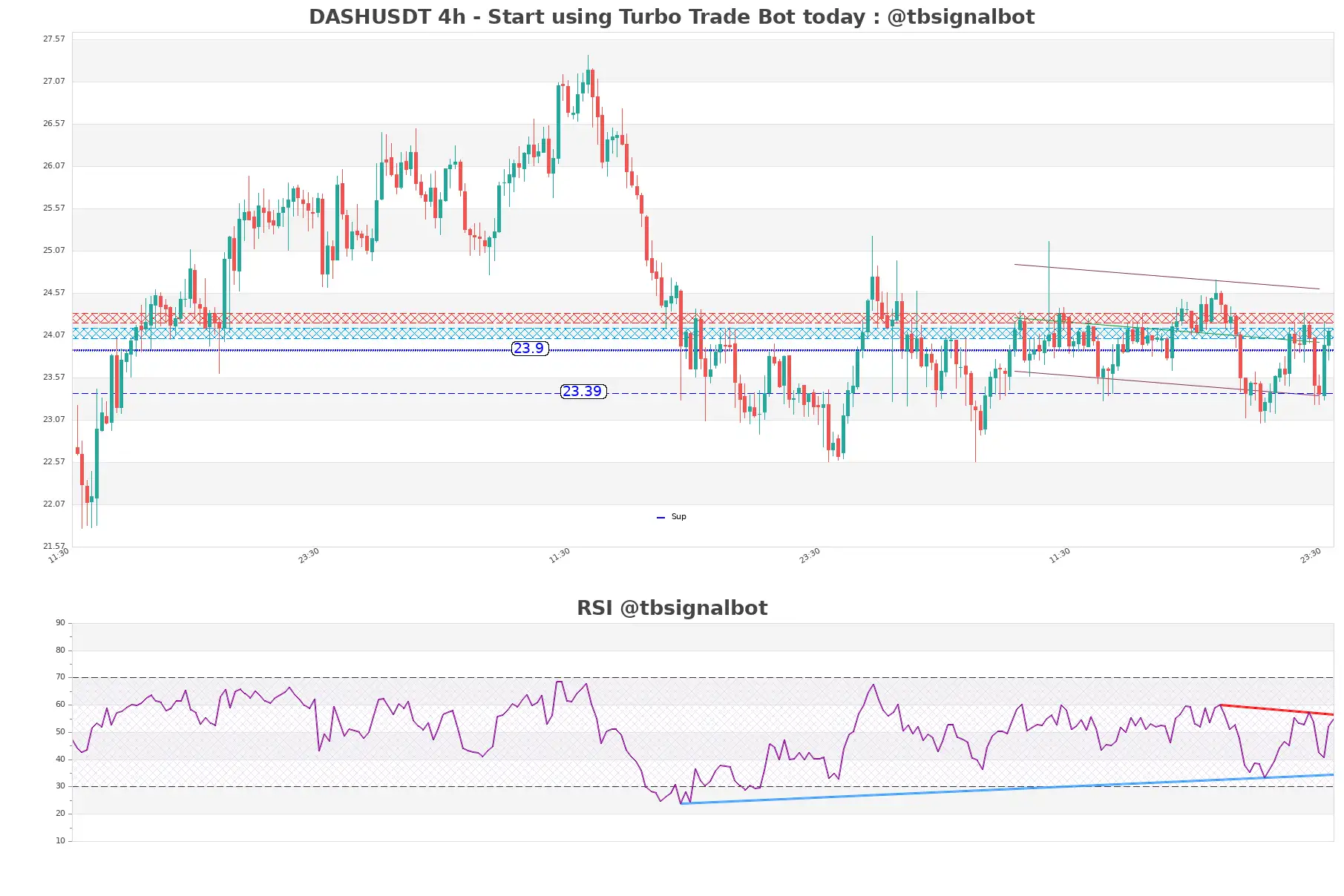Viewport: 1344px width, 896px height.
Task: Click the 25.07 price axis label
Action: point(53,250)
